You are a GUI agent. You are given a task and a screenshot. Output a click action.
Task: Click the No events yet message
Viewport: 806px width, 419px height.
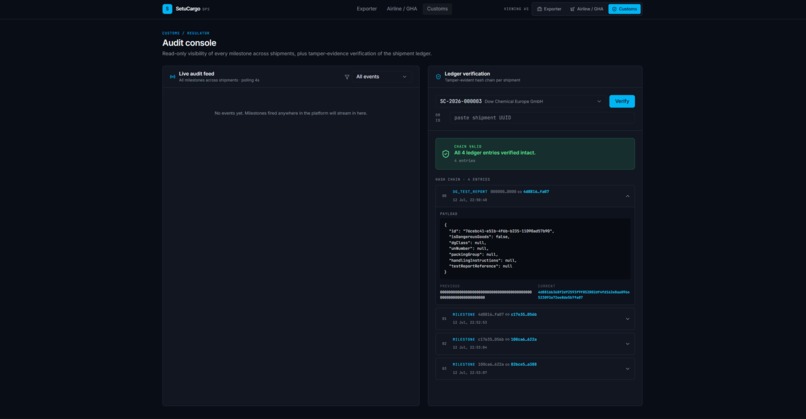click(x=291, y=113)
